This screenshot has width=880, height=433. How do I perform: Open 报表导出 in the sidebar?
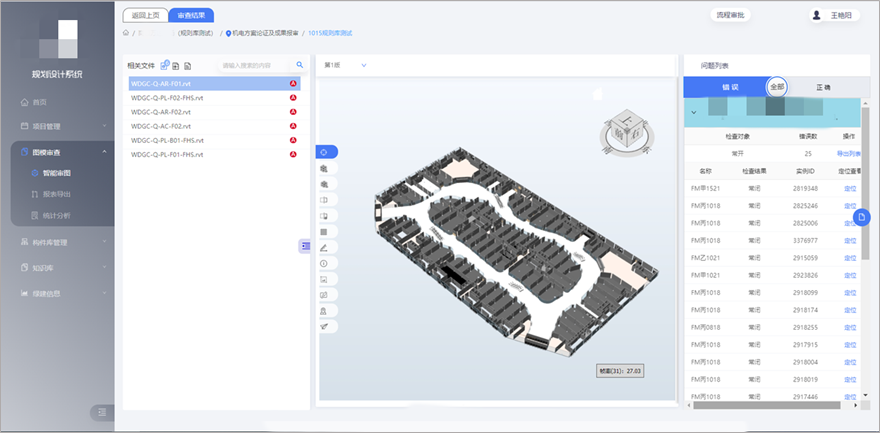click(x=57, y=194)
